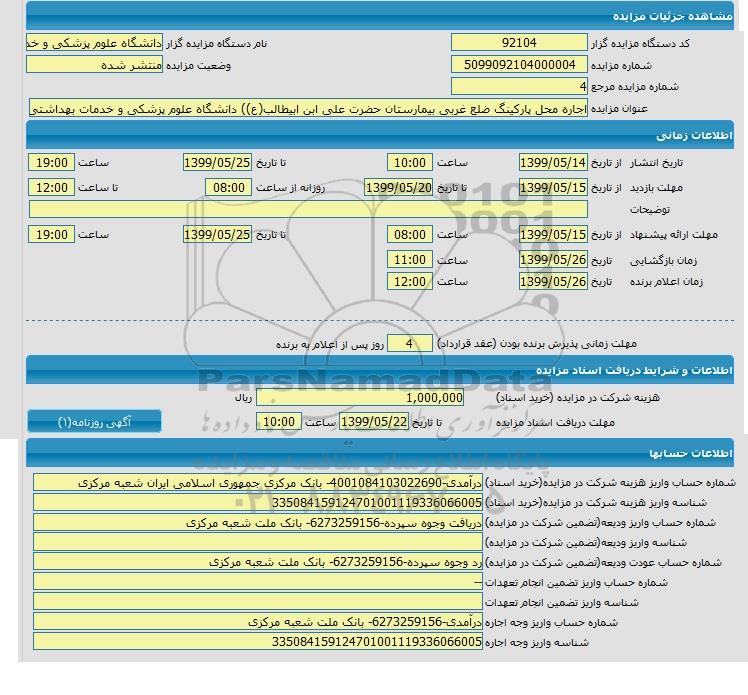Click the label مهلت ارائه پیشنهاد

click(674, 235)
